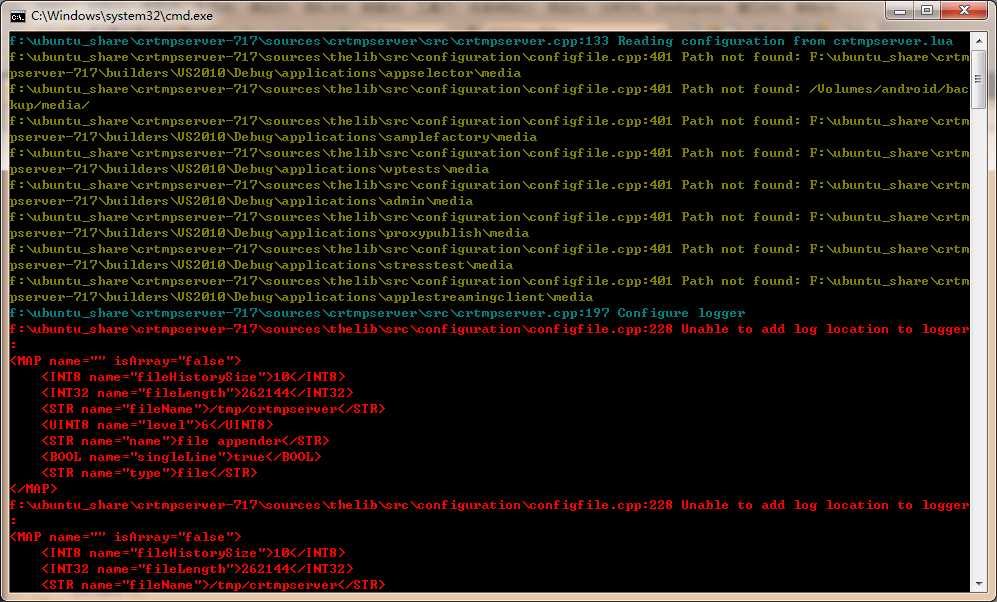Viewport: 997px width, 602px height.
Task: Close the cmd.exe console window
Action: (964, 11)
